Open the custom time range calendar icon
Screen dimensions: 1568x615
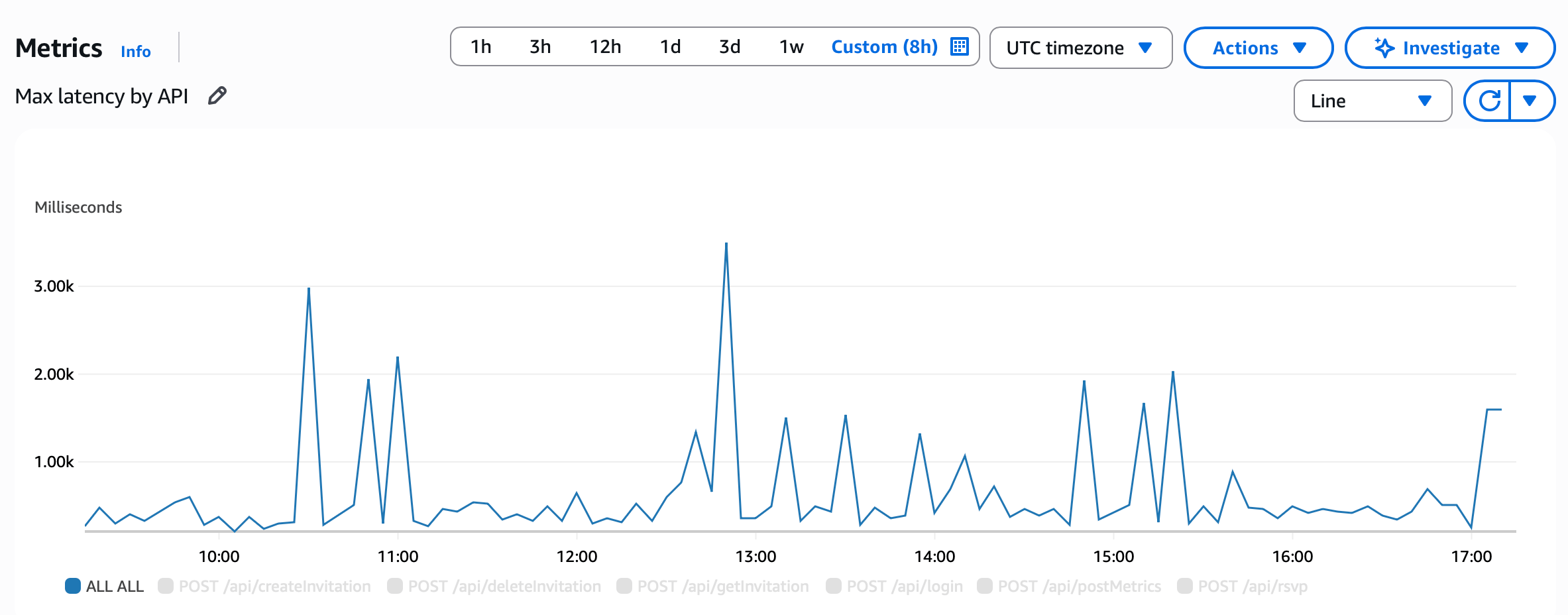coord(960,46)
